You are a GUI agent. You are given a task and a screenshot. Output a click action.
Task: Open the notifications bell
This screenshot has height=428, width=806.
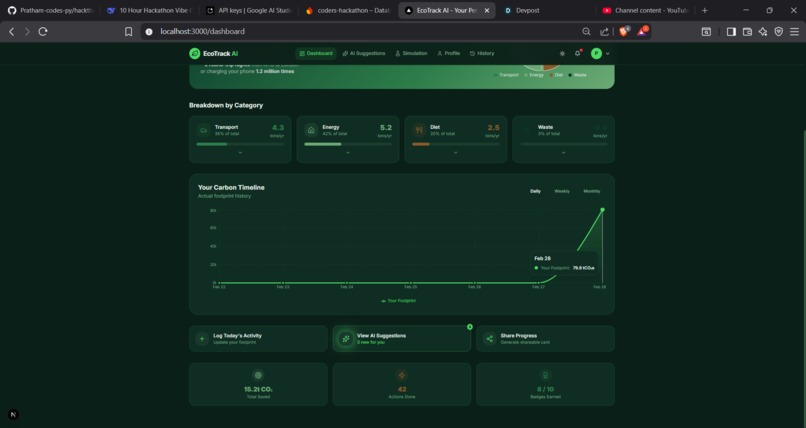tap(578, 53)
